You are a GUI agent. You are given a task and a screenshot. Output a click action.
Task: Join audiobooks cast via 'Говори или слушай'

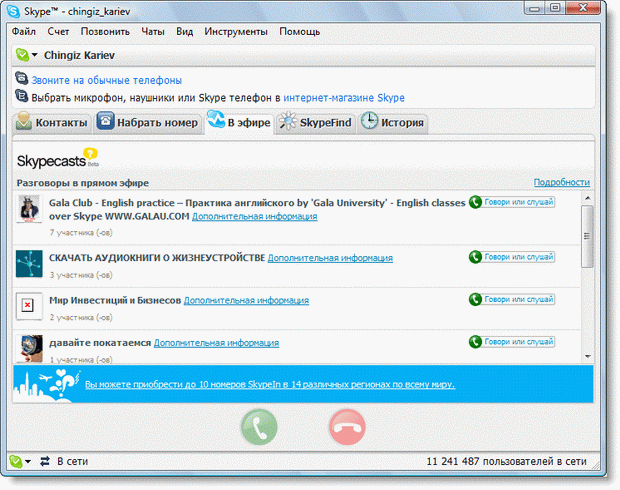[x=512, y=257]
